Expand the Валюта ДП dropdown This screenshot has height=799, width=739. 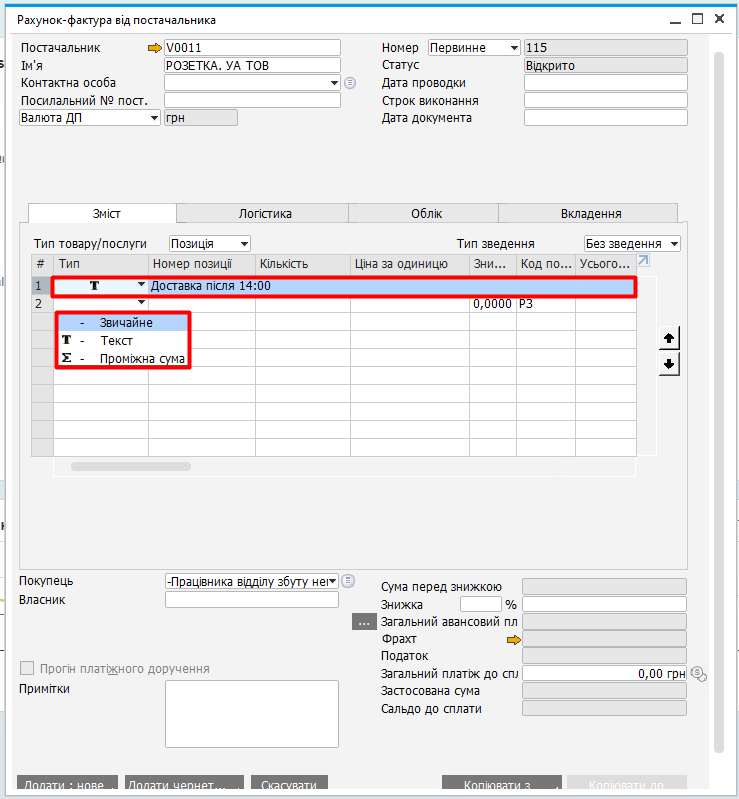pyautogui.click(x=154, y=118)
